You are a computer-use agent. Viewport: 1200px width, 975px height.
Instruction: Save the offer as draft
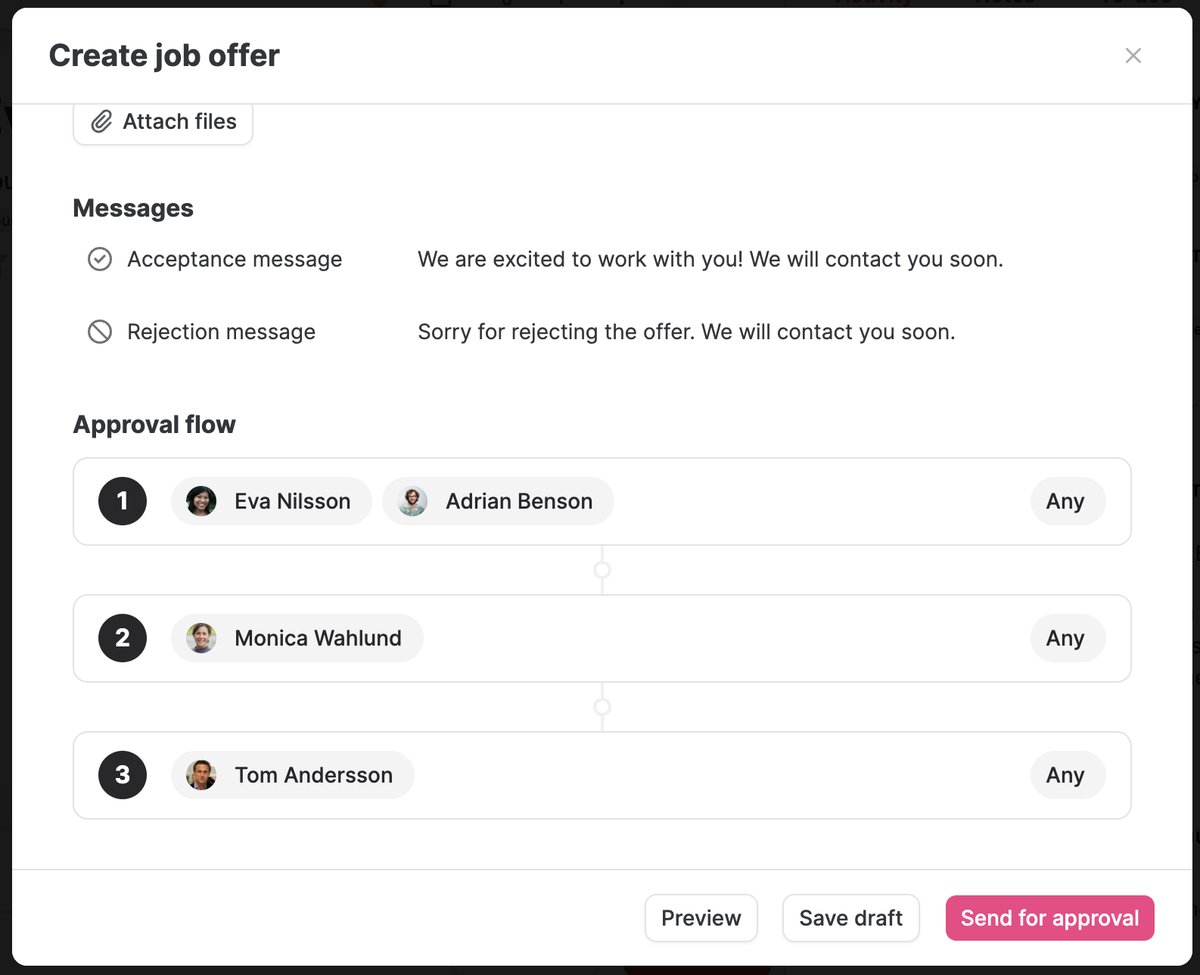[x=850, y=918]
